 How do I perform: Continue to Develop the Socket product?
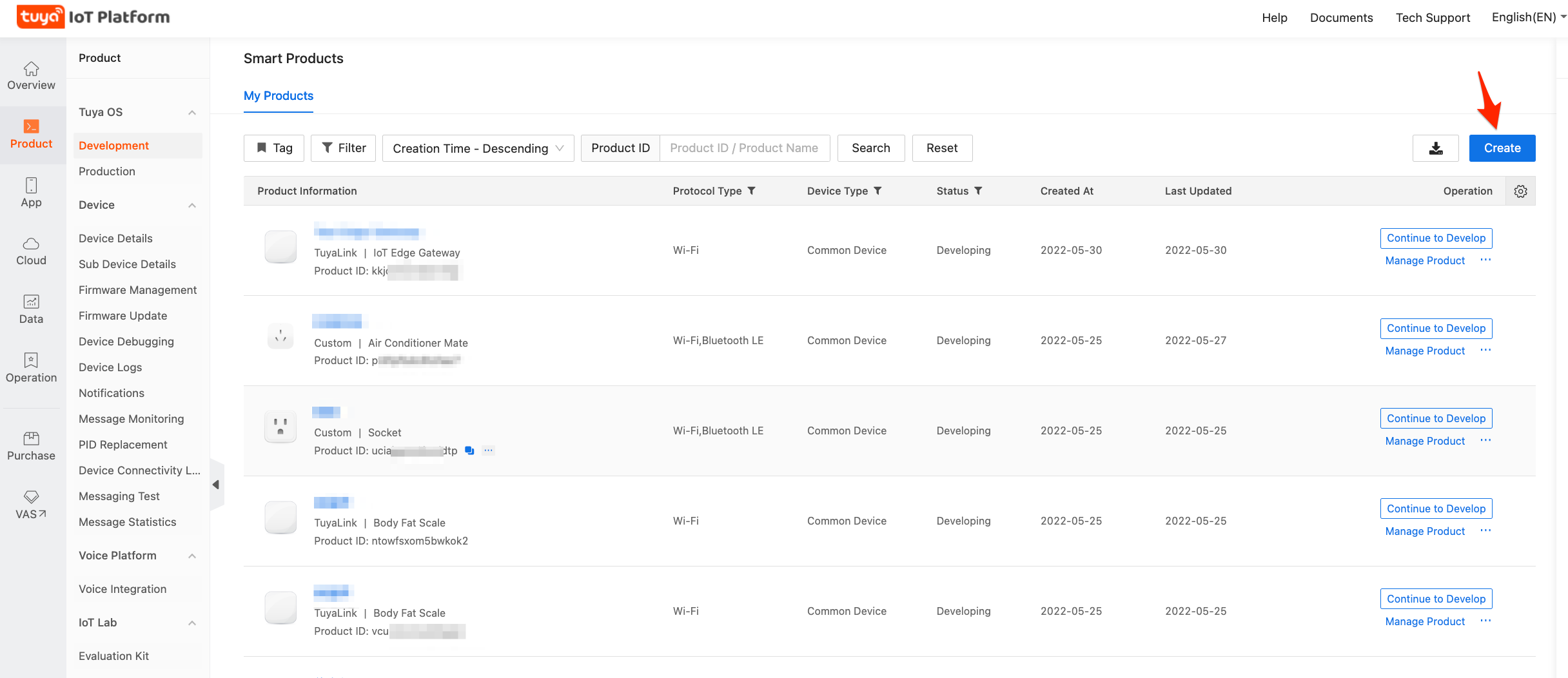(1436, 419)
